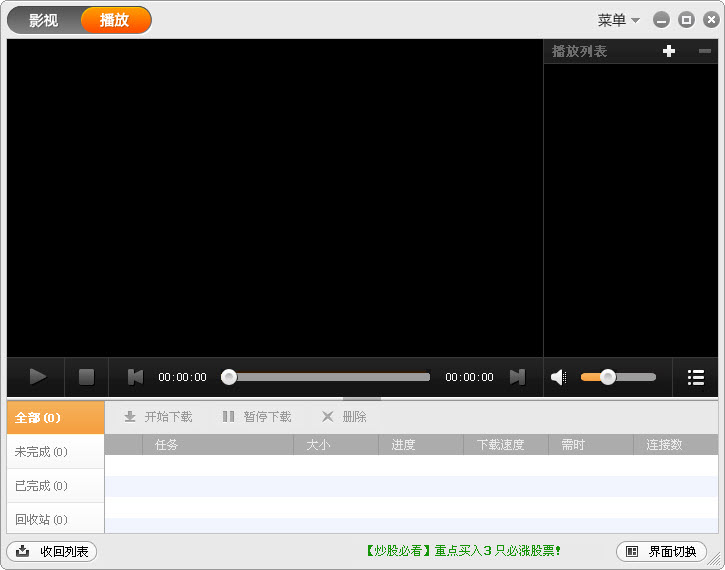The width and height of the screenshot is (725, 570).
Task: Skip to the next track
Action: 517,377
